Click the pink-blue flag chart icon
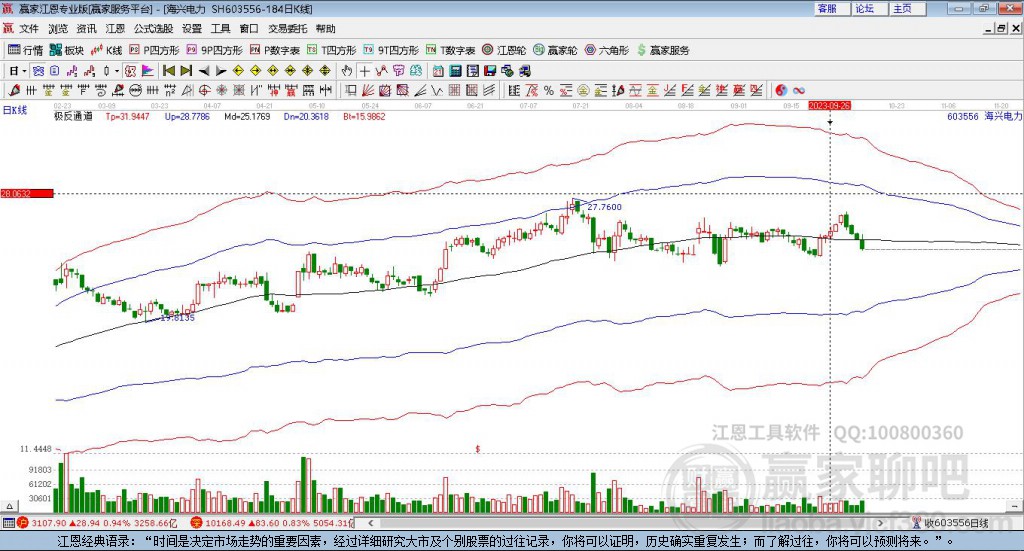1024x551 pixels. pos(148,71)
